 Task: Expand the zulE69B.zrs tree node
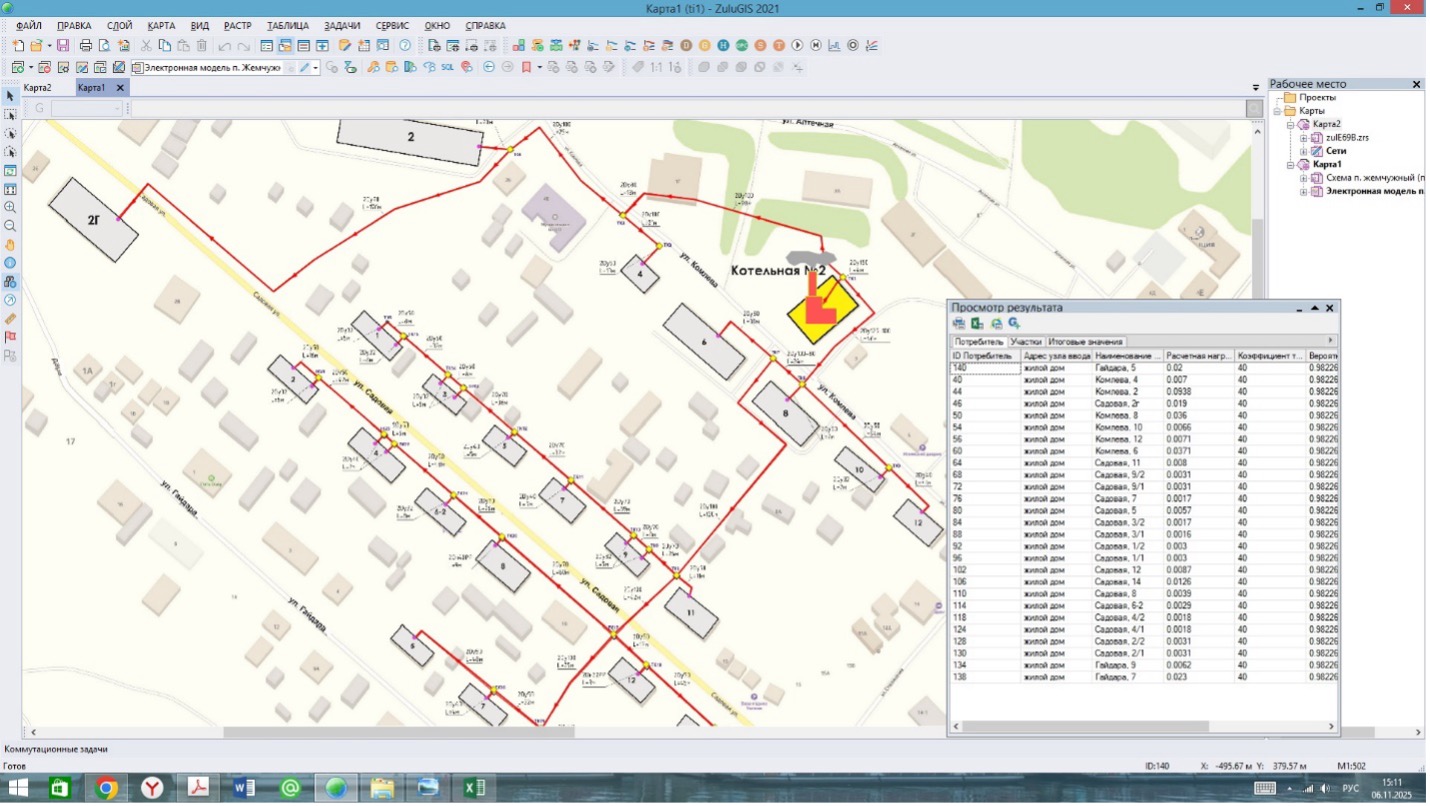tap(1305, 138)
